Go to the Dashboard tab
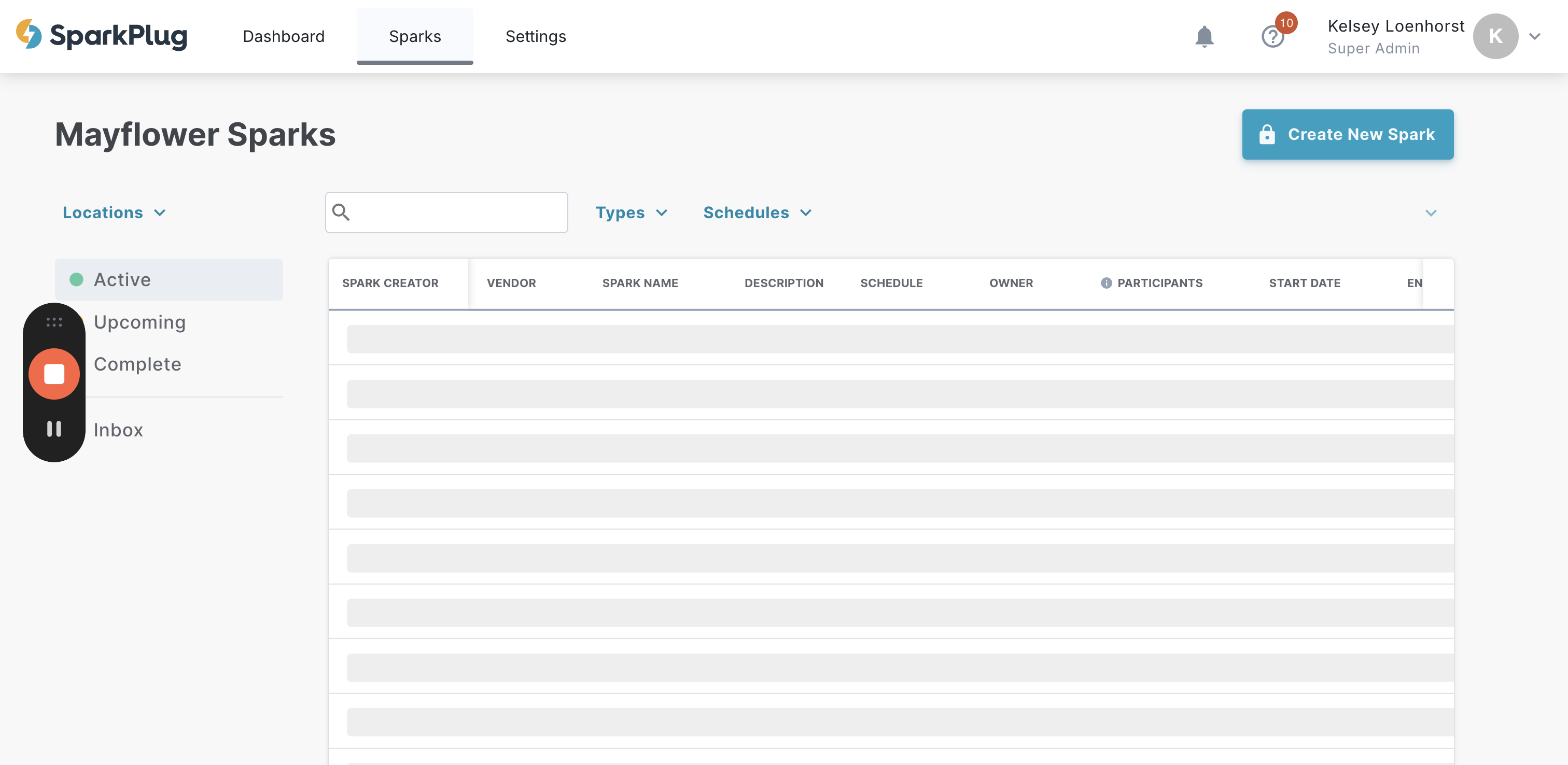 coord(284,36)
